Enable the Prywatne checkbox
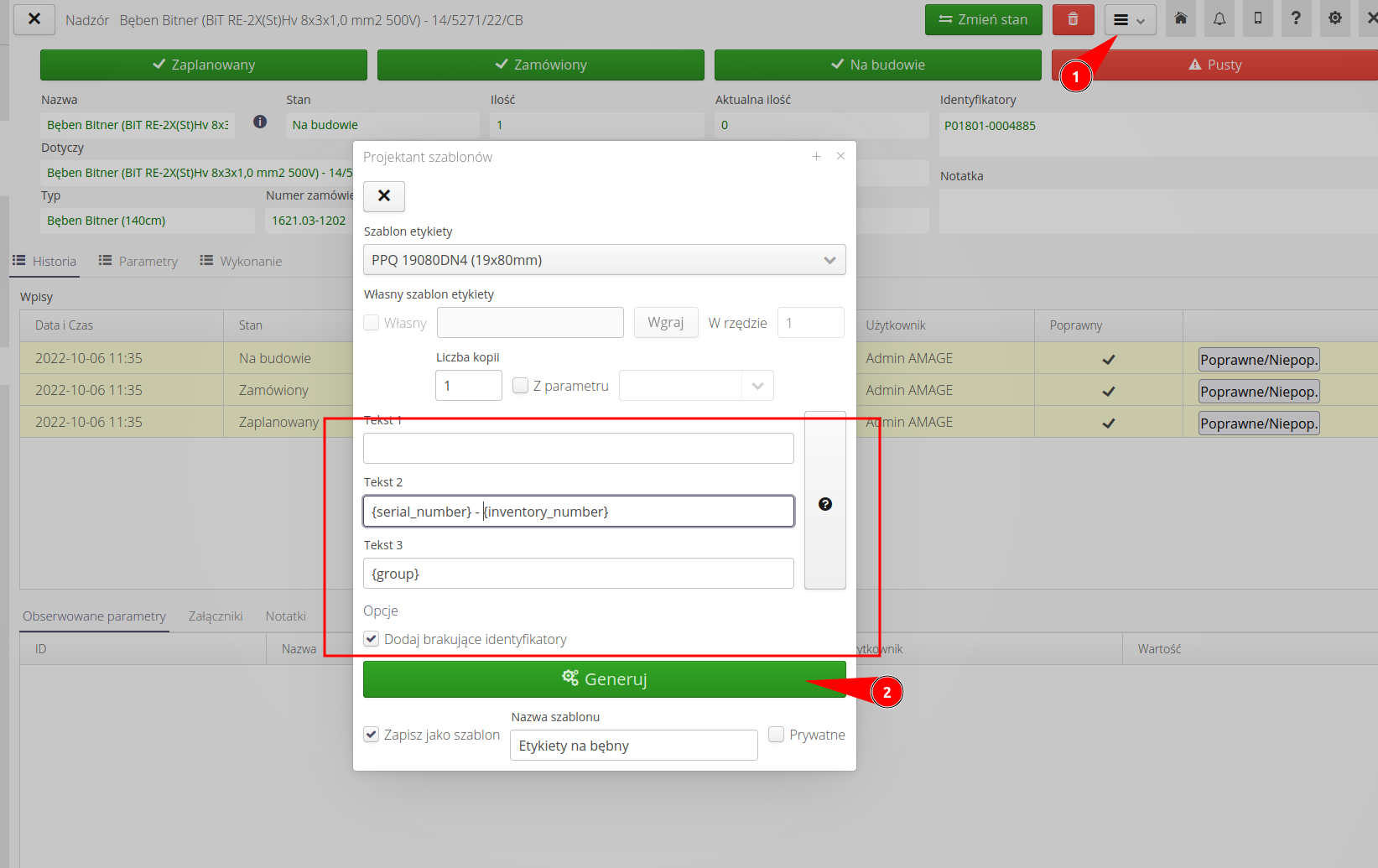Viewport: 1378px width, 868px height. coord(777,735)
